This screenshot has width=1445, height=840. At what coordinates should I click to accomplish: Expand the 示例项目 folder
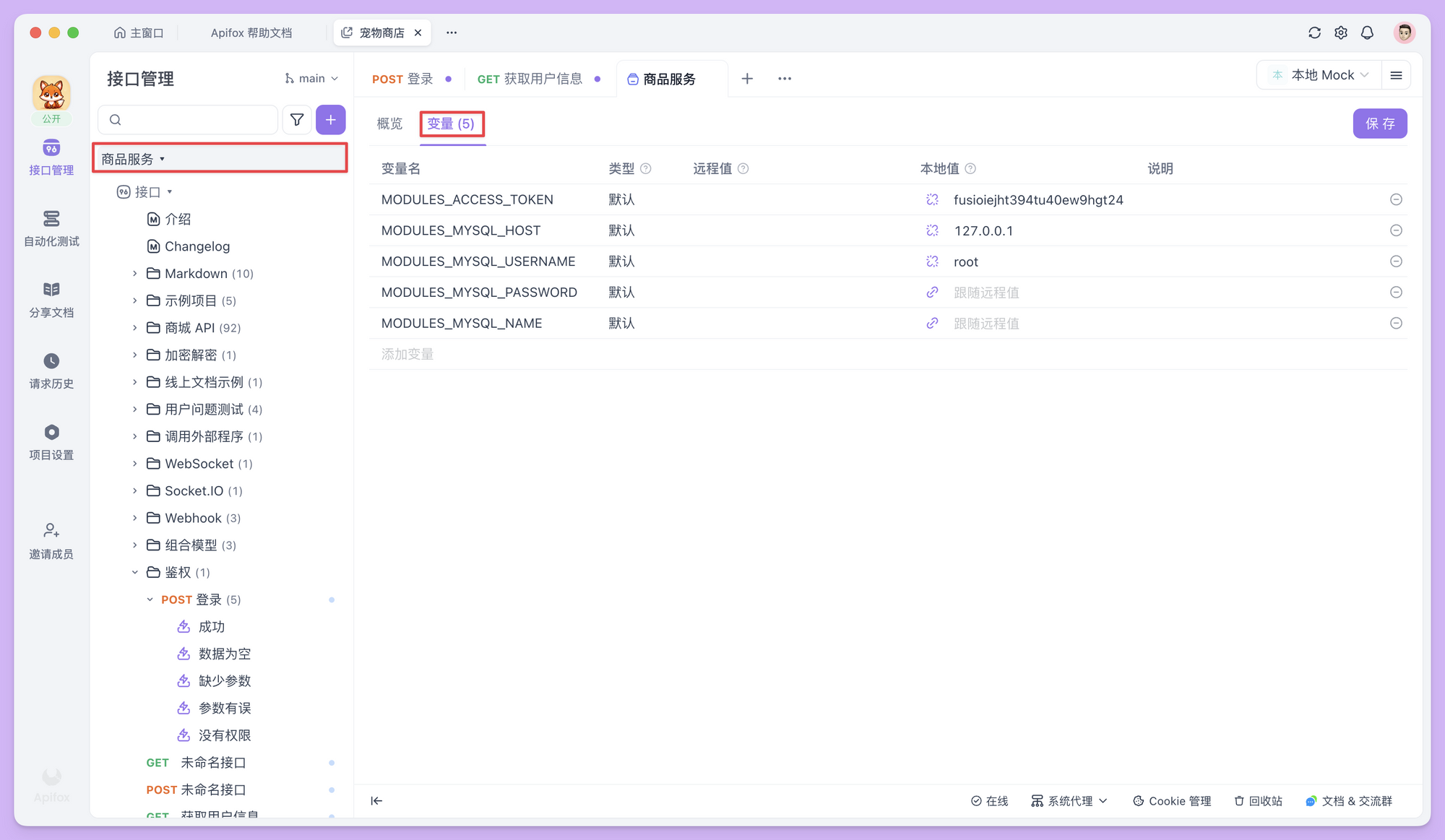click(134, 300)
